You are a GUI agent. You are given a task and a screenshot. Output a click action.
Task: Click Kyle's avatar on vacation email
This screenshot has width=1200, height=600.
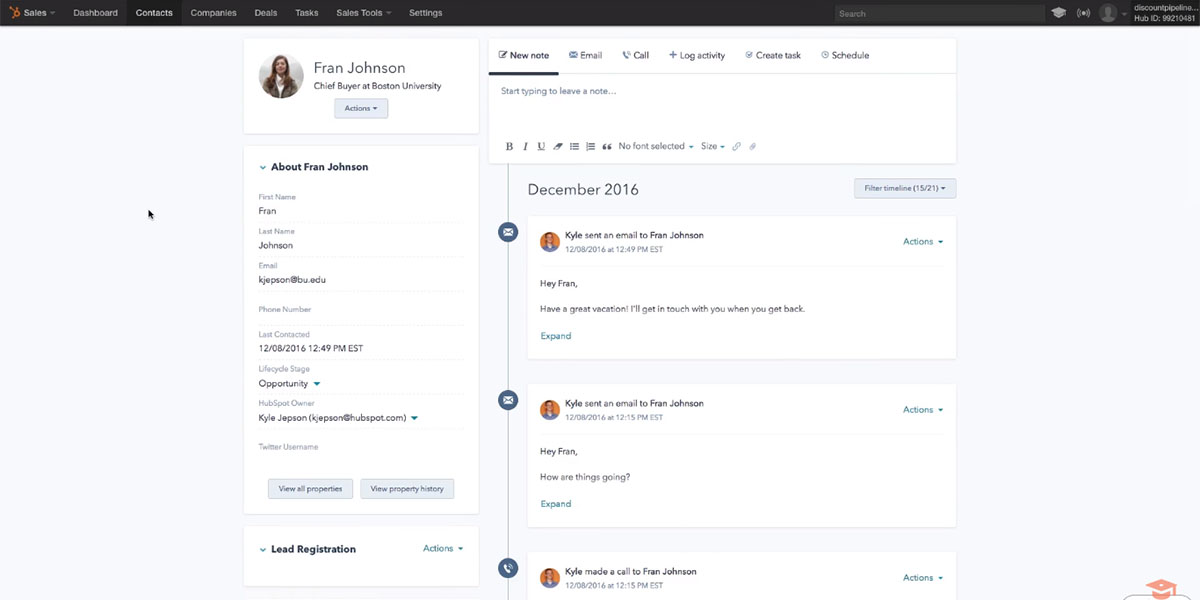pos(550,242)
